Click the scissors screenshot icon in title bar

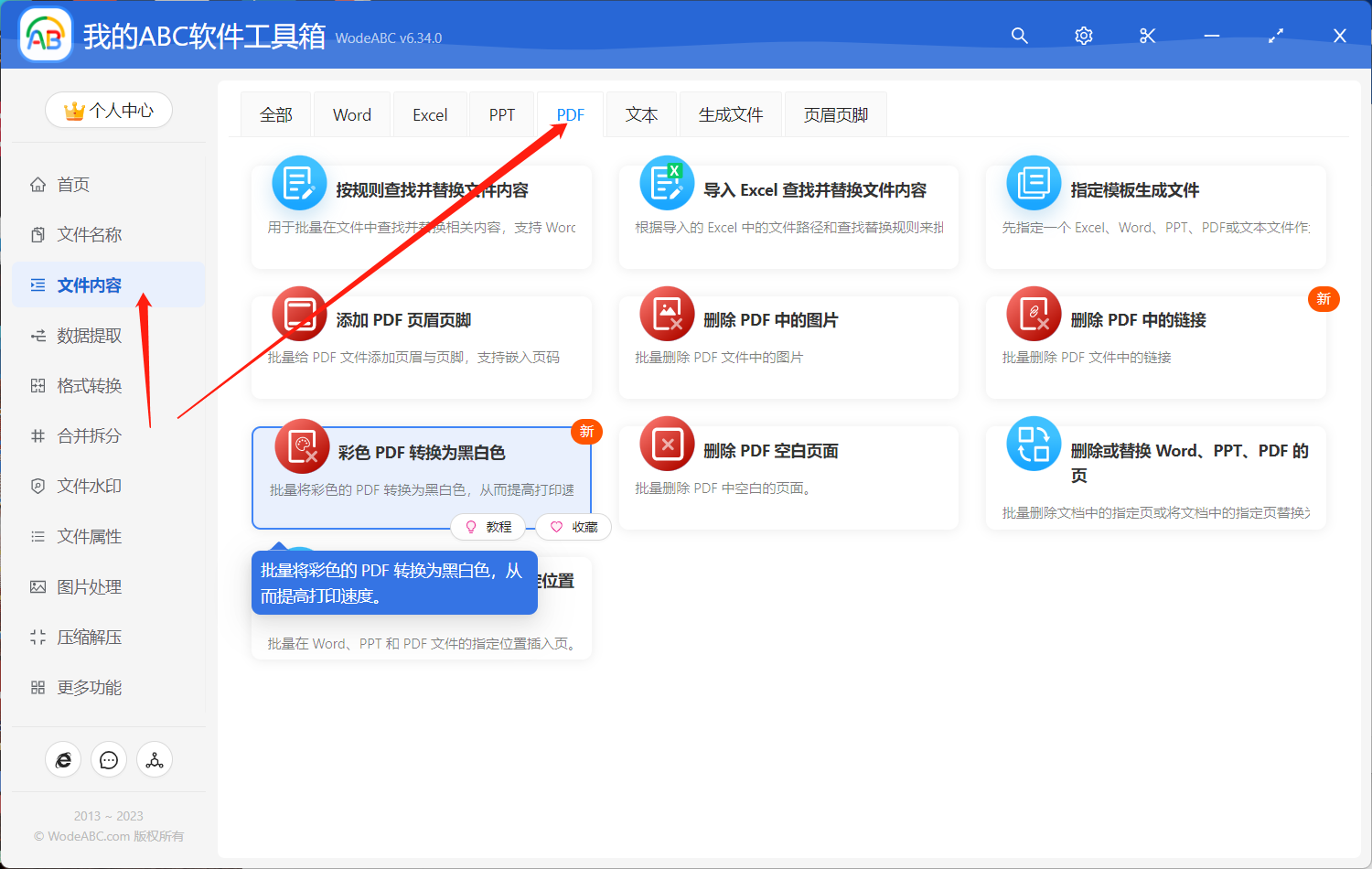click(x=1147, y=35)
